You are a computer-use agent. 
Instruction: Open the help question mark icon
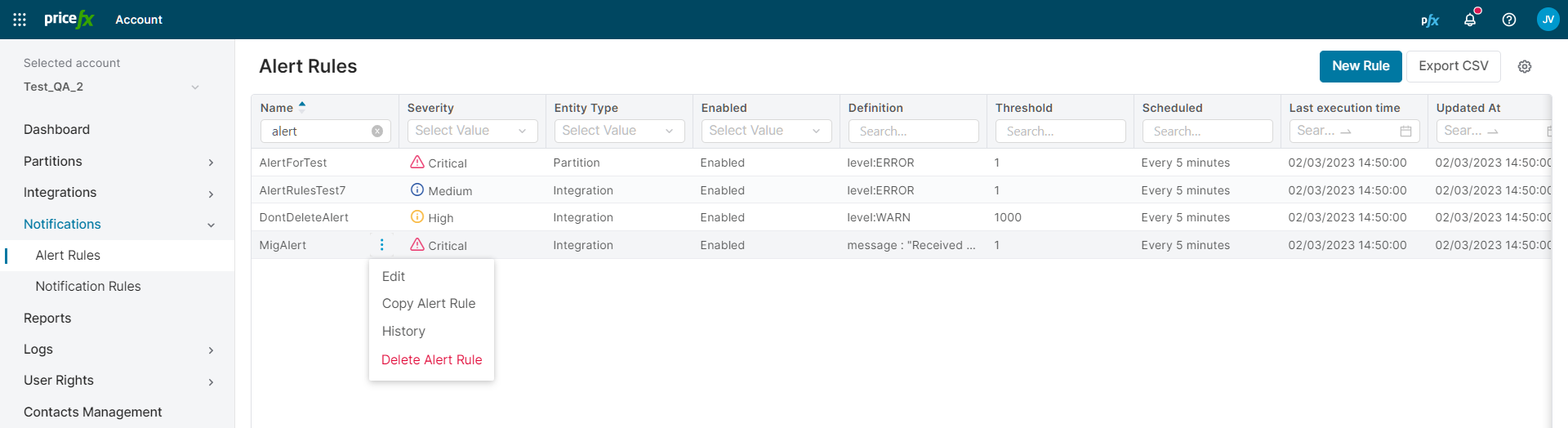(1509, 20)
